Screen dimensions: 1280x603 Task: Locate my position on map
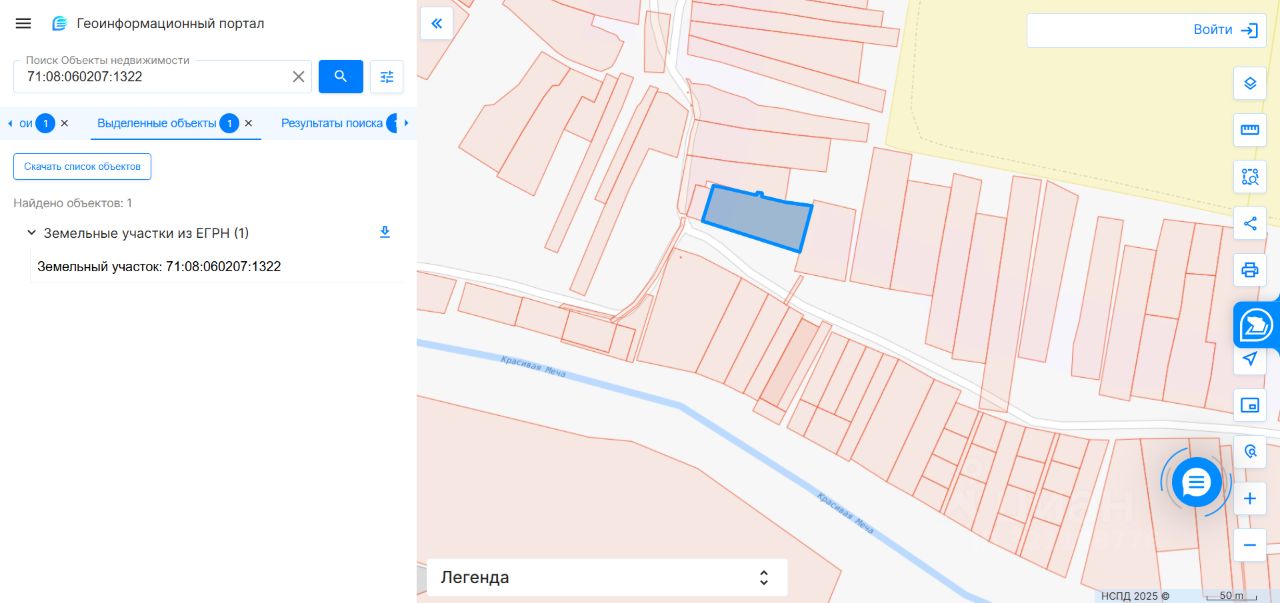(x=1250, y=359)
